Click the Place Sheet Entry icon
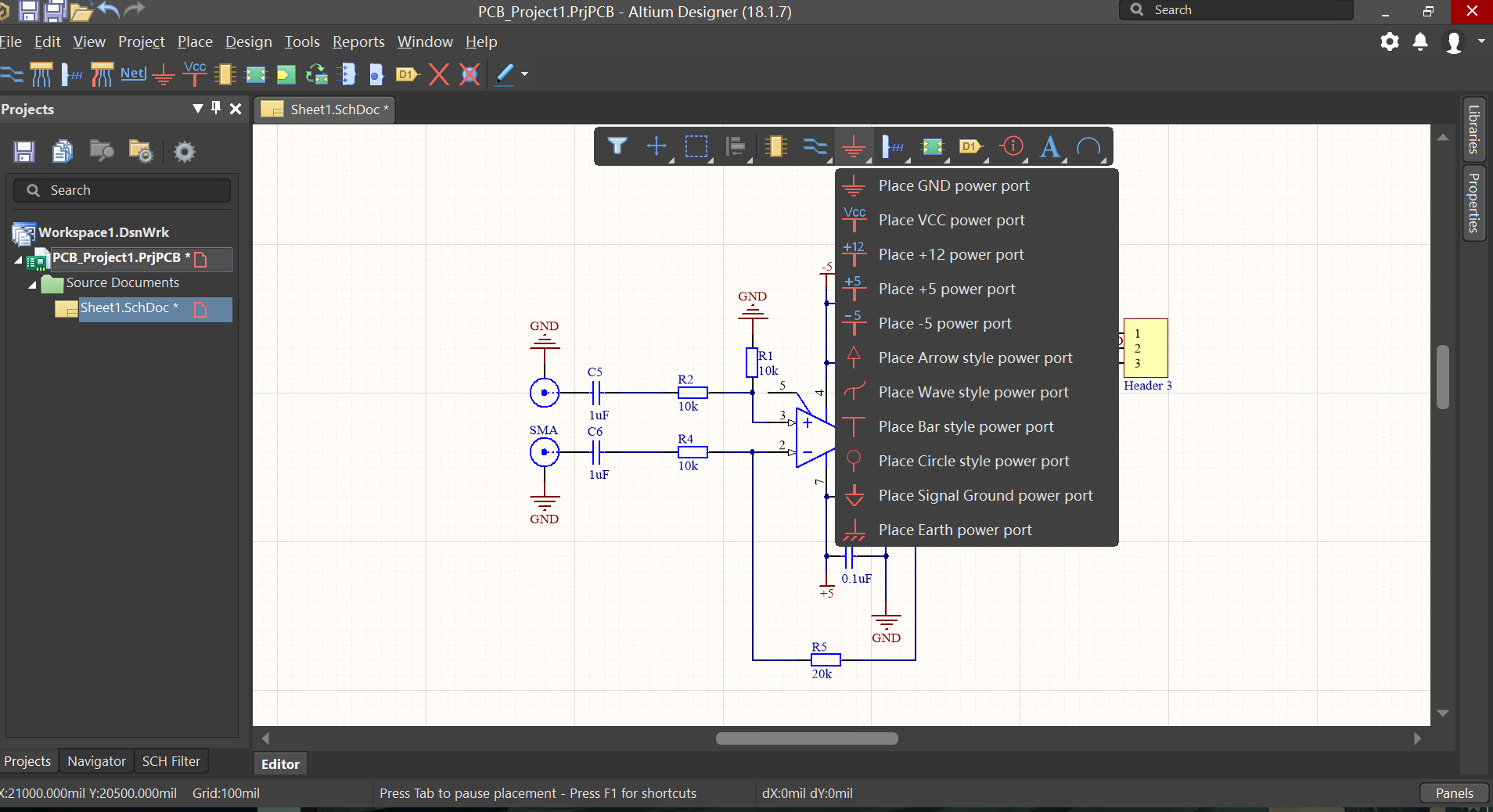The width and height of the screenshot is (1493, 812). pos(286,75)
